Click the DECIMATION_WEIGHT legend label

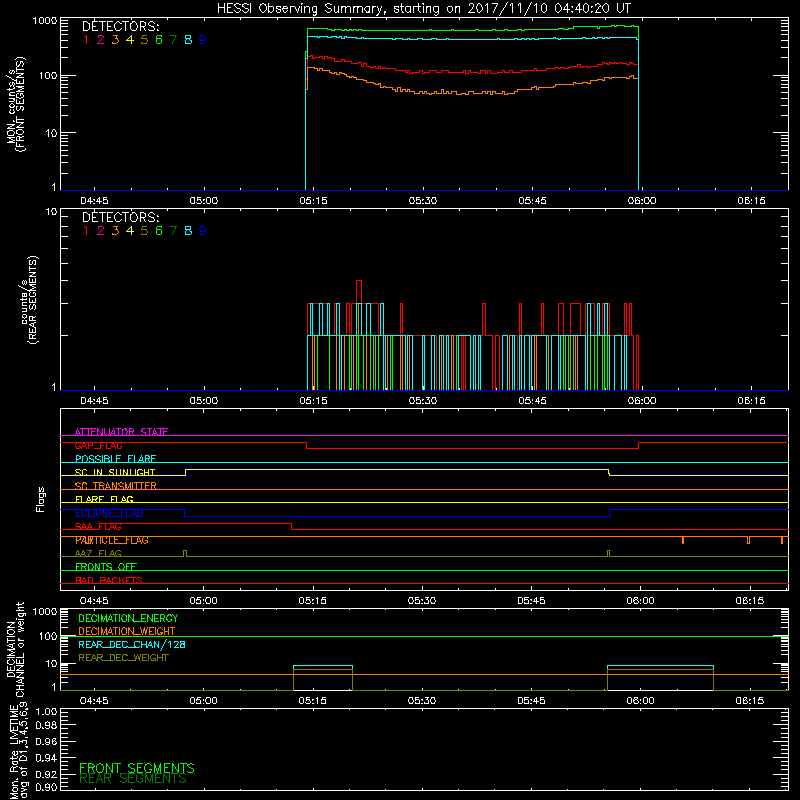tap(127, 632)
